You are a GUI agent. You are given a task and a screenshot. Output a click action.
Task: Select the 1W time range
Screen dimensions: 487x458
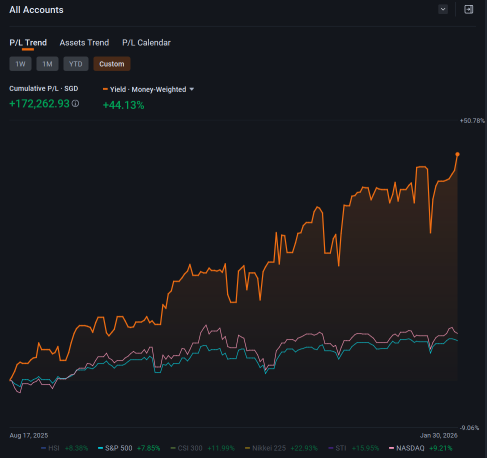tap(20, 64)
